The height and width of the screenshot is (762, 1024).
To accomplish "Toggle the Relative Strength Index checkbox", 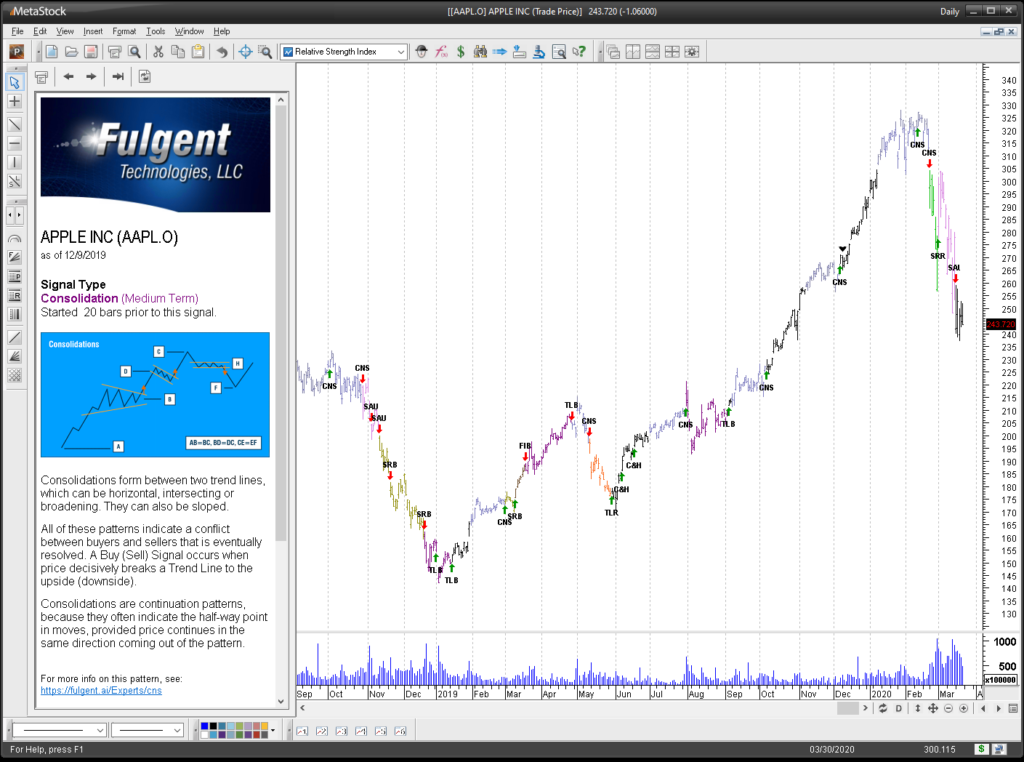I will pos(288,52).
